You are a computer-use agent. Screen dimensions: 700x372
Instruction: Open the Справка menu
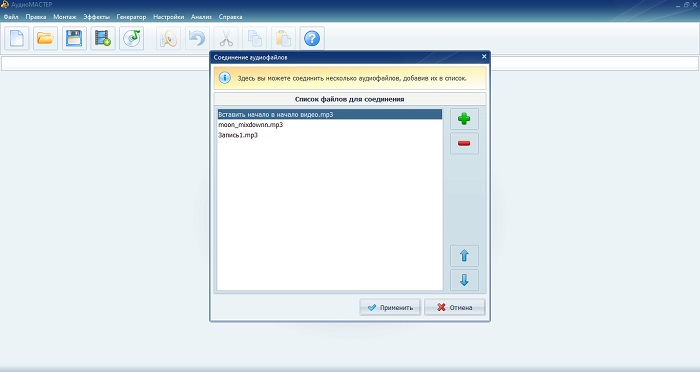[230, 17]
